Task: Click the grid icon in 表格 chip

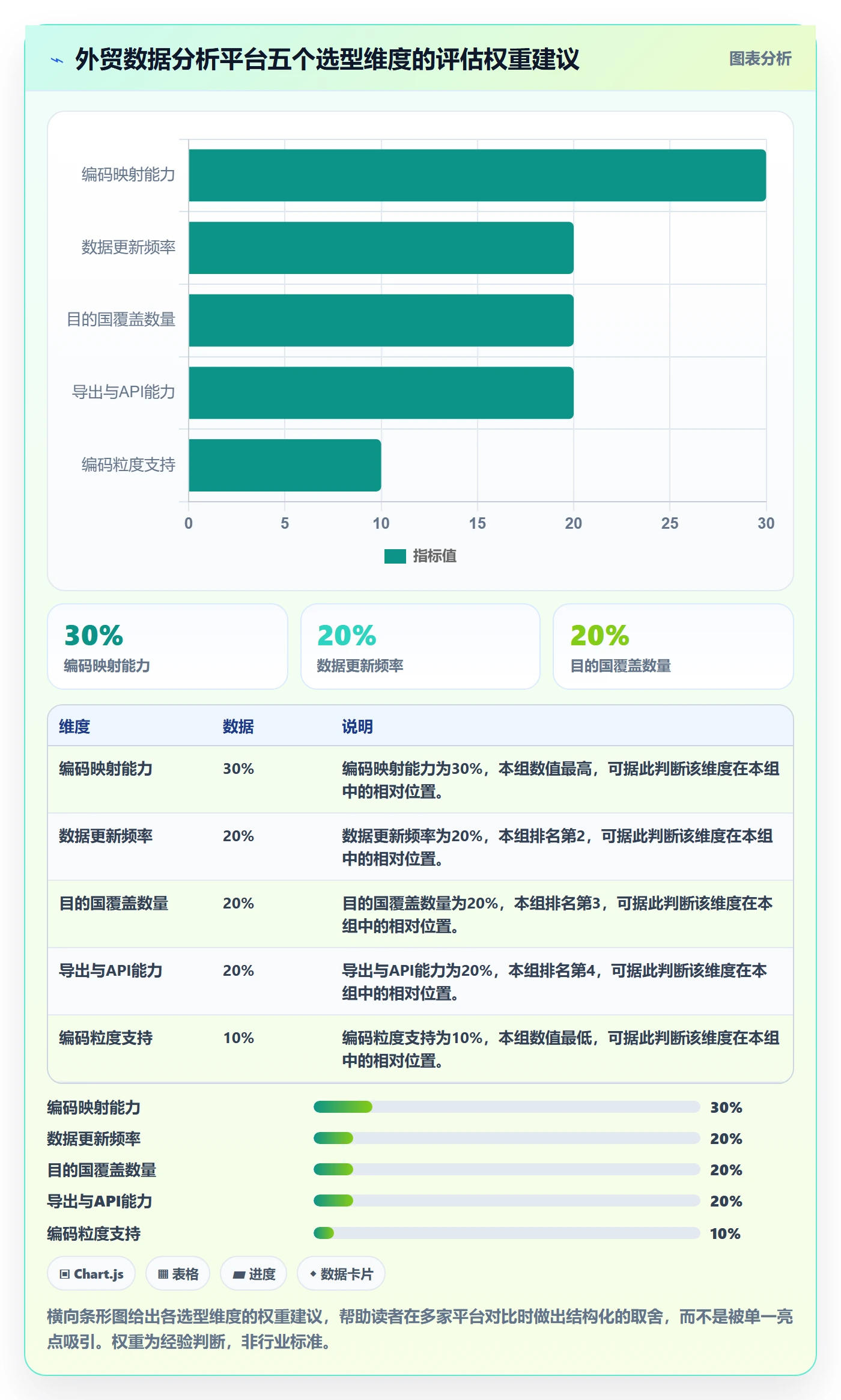Action: pos(163,1274)
